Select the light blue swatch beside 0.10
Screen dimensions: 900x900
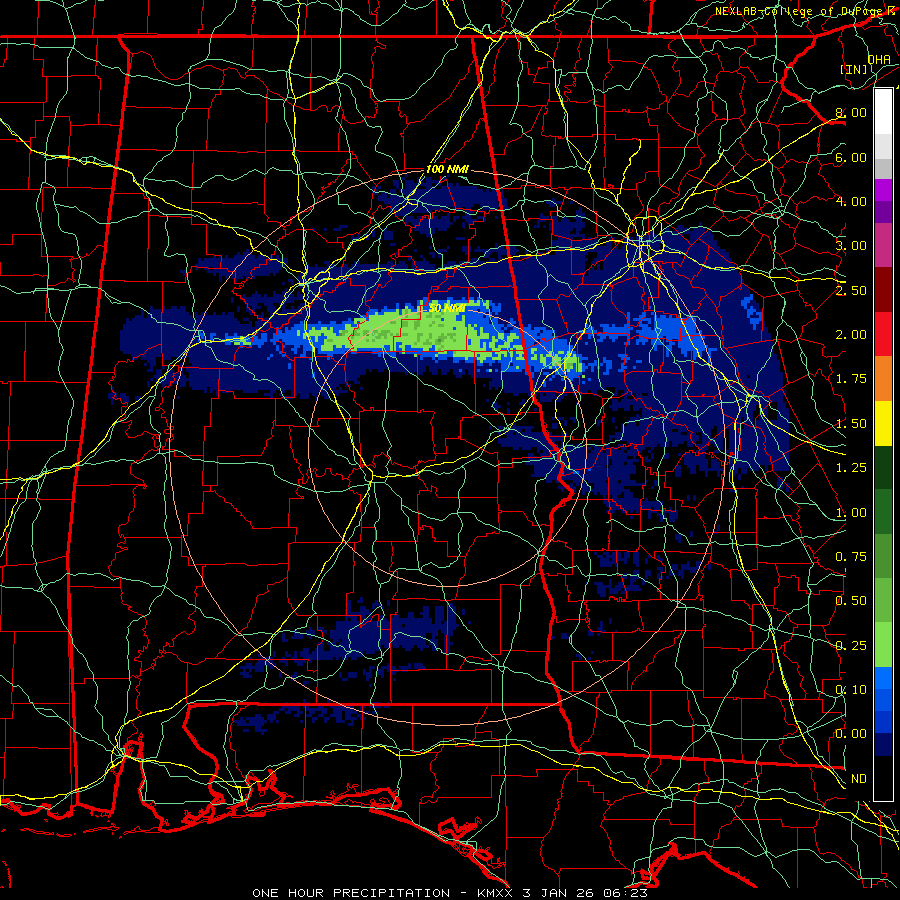coord(883,678)
